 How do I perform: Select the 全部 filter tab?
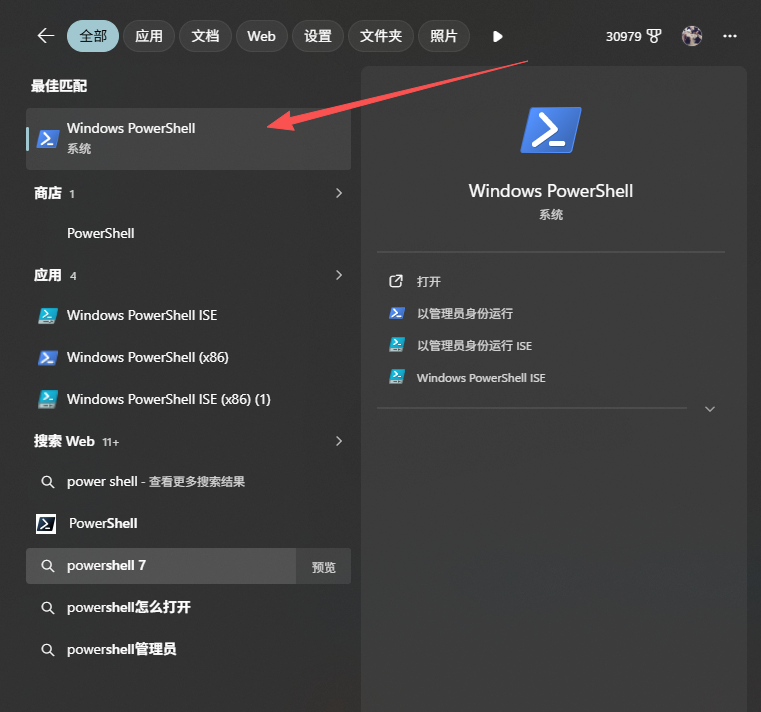pyautogui.click(x=93, y=36)
